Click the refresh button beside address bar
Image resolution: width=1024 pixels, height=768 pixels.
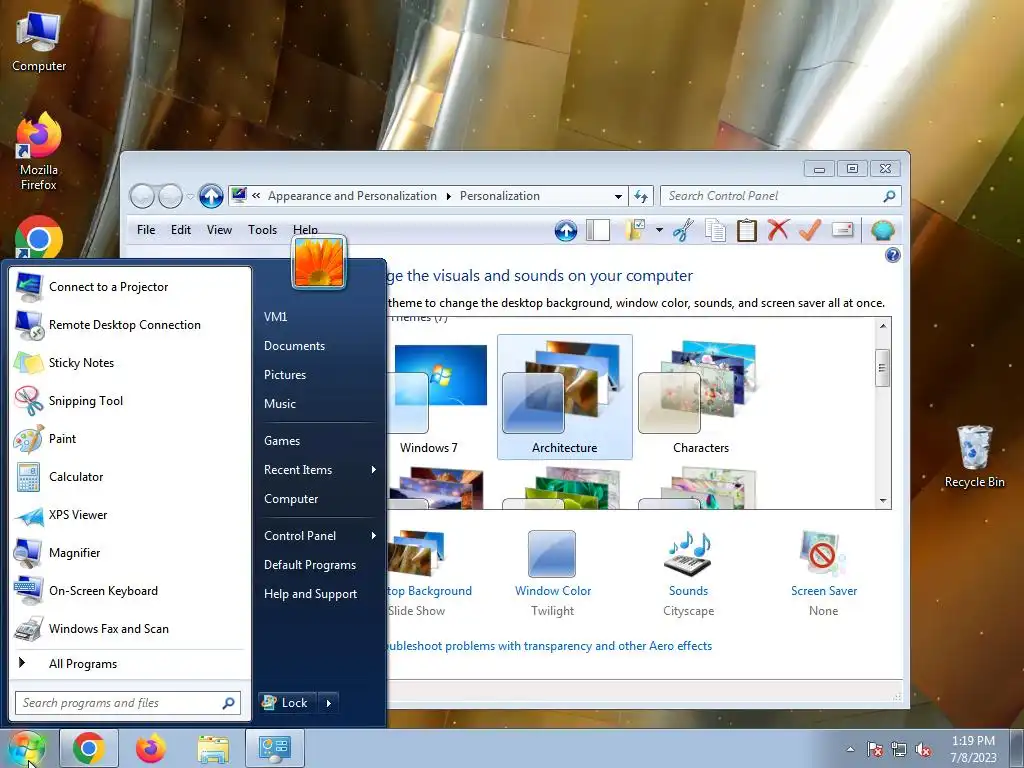click(x=641, y=196)
